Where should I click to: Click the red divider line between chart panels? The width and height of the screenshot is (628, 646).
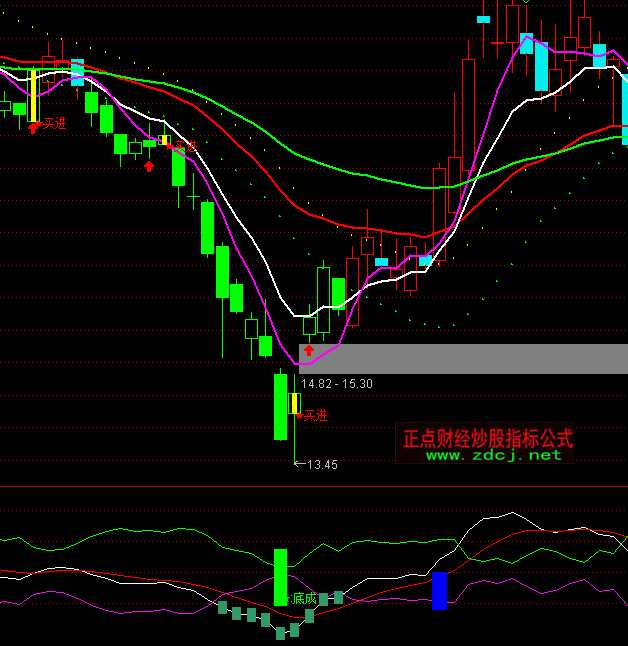314,487
